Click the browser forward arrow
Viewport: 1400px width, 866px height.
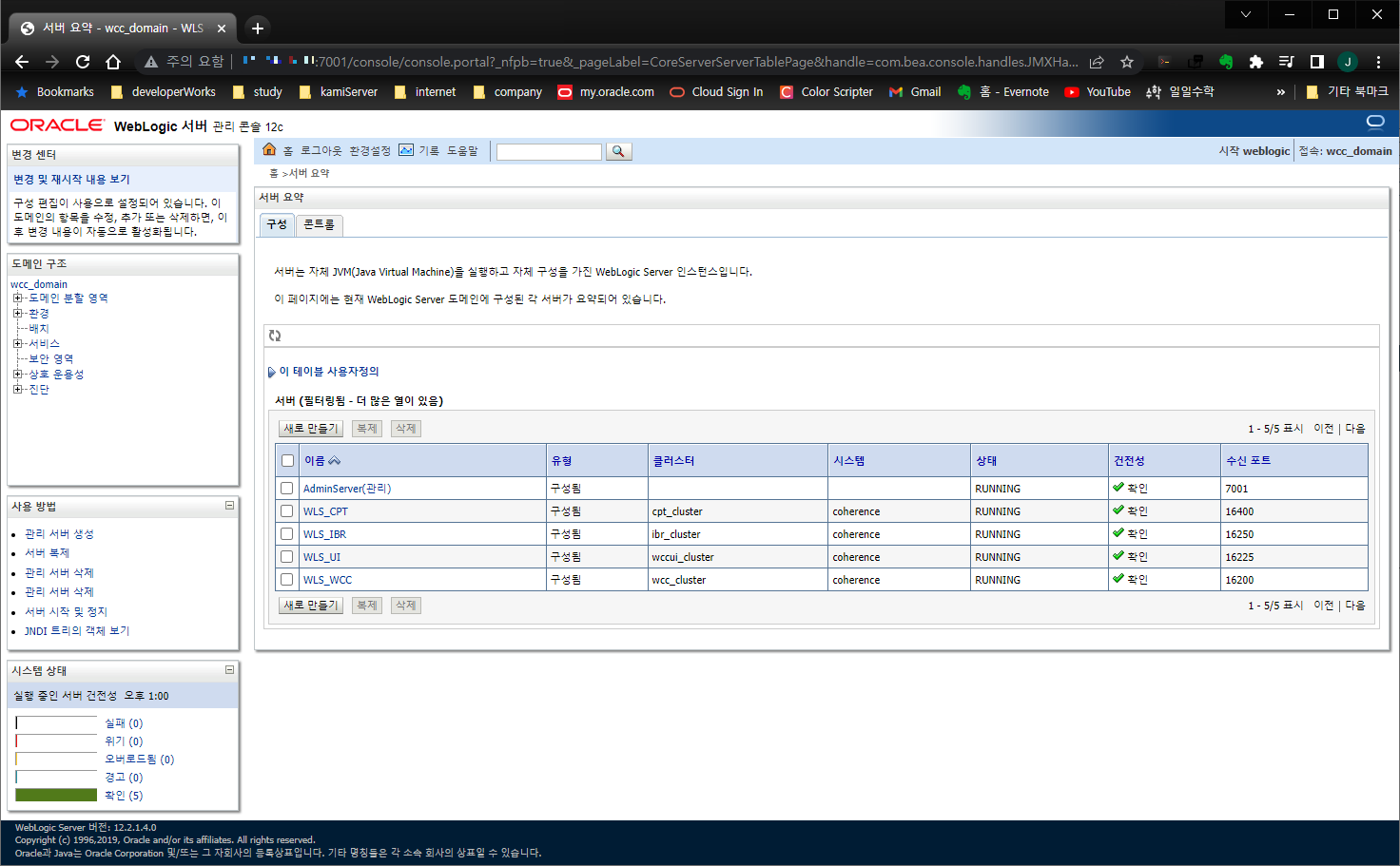point(52,62)
